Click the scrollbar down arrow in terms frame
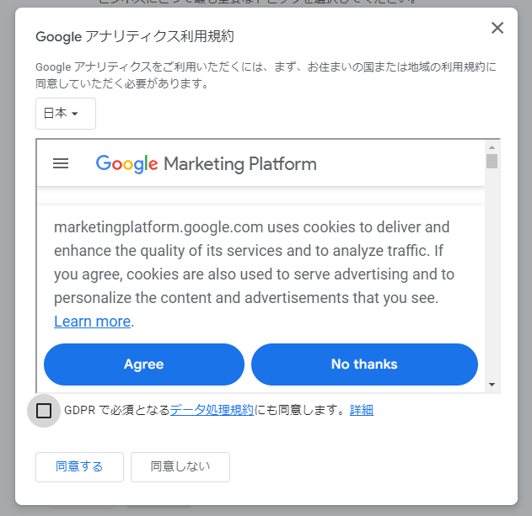Screen dimensions: 532x516 click(492, 384)
